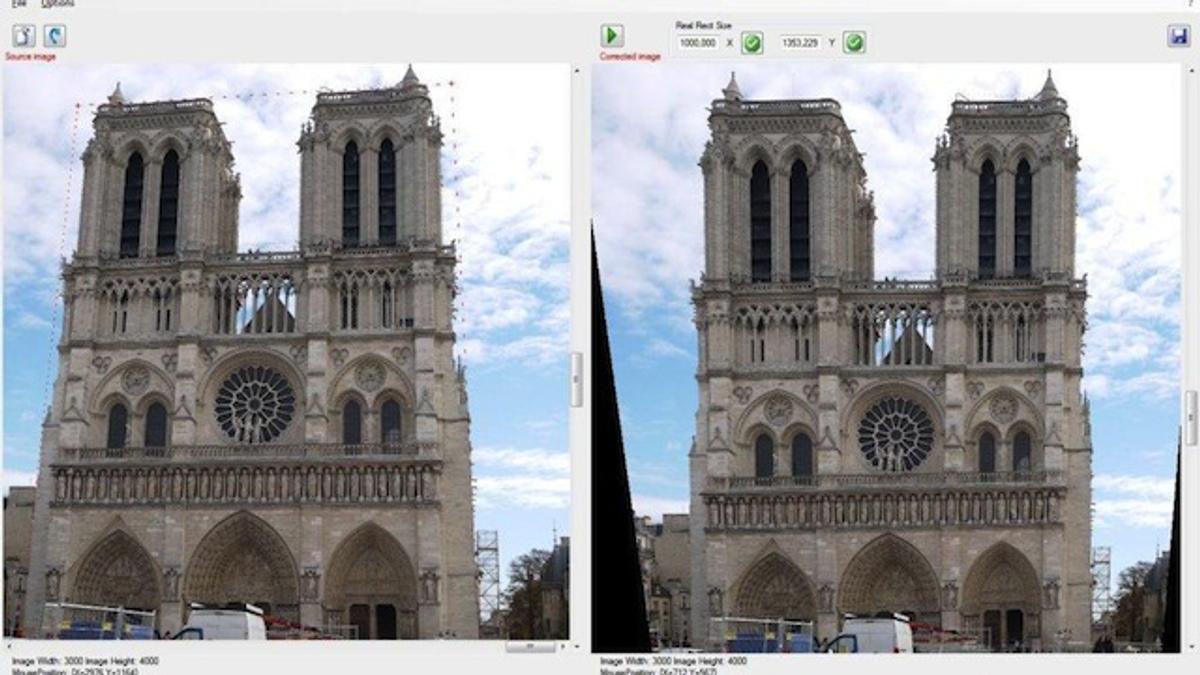
Task: Click the Y size field showing 1353.229
Action: coord(801,43)
